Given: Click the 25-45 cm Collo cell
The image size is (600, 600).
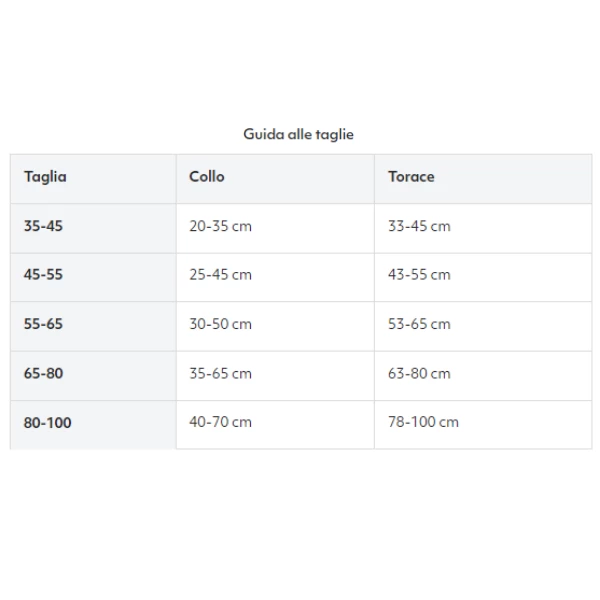Looking at the screenshot, I should click(220, 275).
